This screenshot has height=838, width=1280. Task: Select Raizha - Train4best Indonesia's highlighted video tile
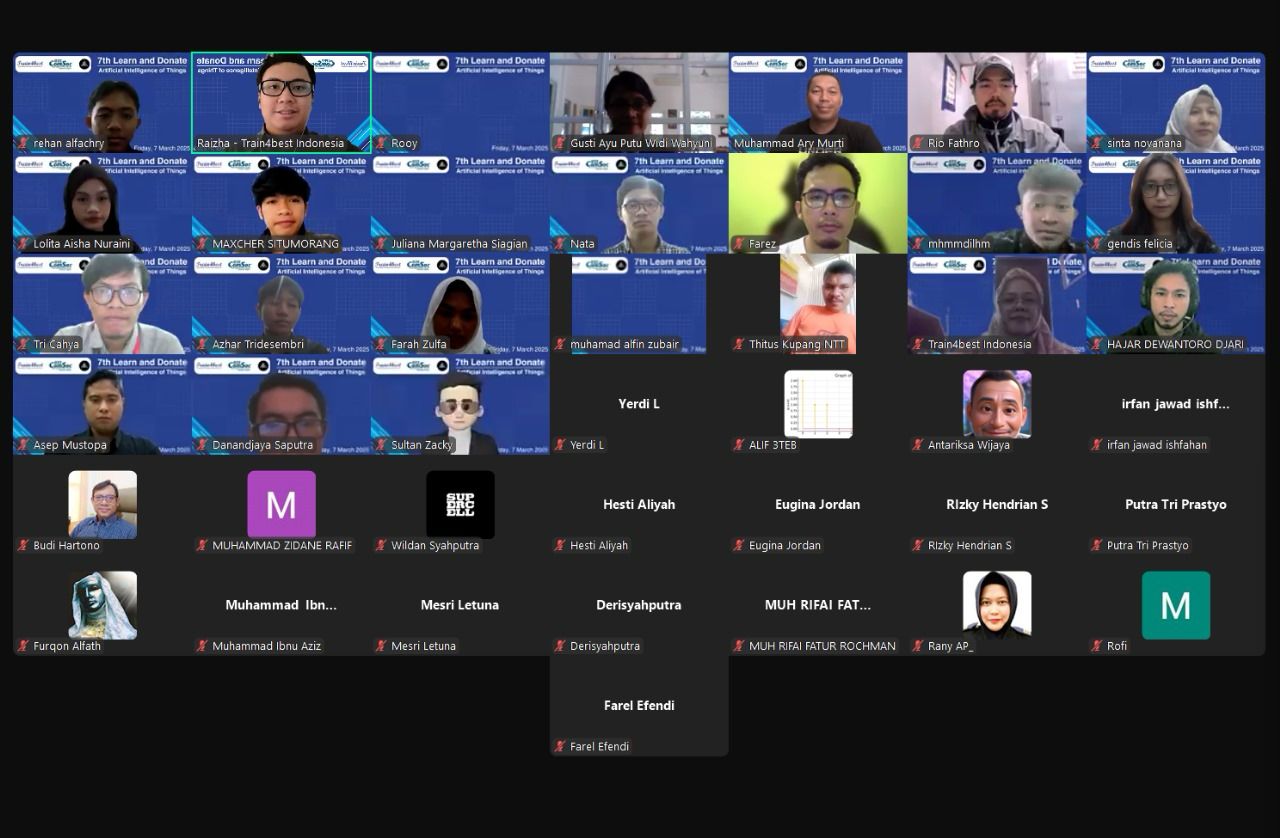click(281, 100)
